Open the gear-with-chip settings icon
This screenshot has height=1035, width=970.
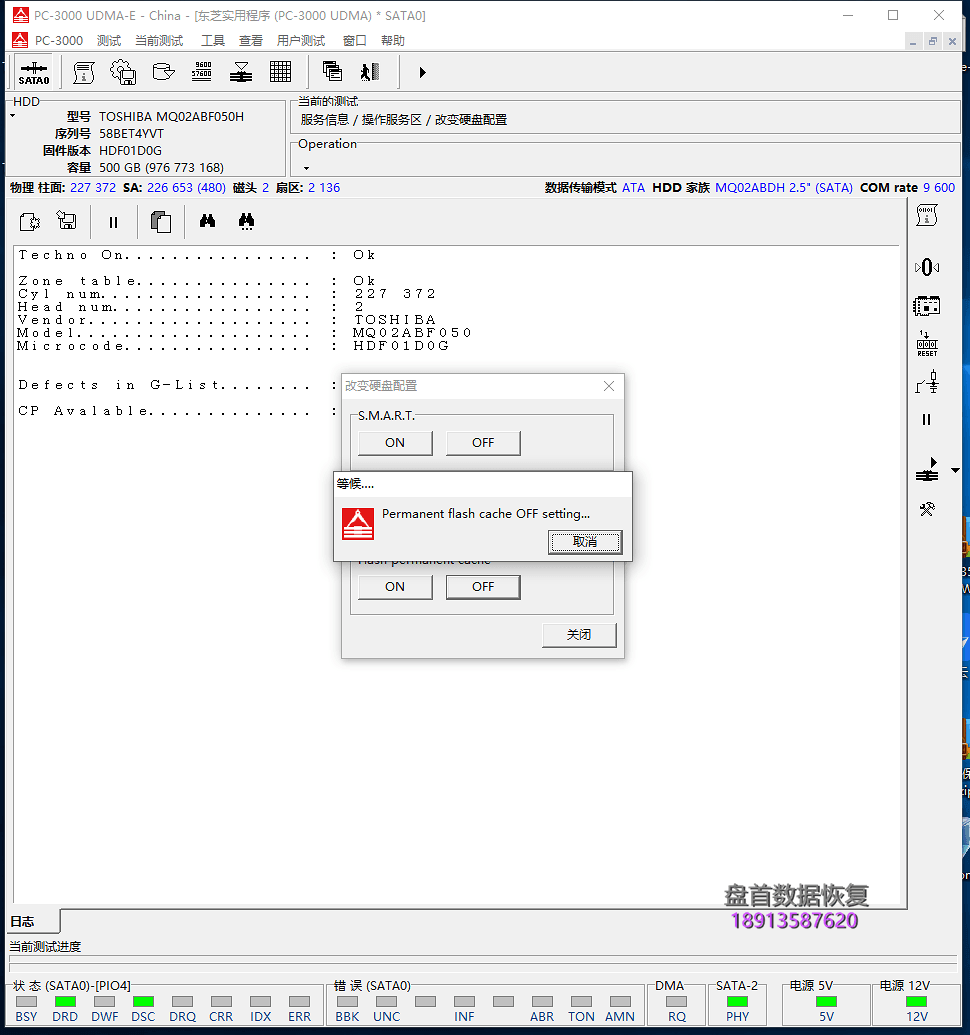point(123,72)
